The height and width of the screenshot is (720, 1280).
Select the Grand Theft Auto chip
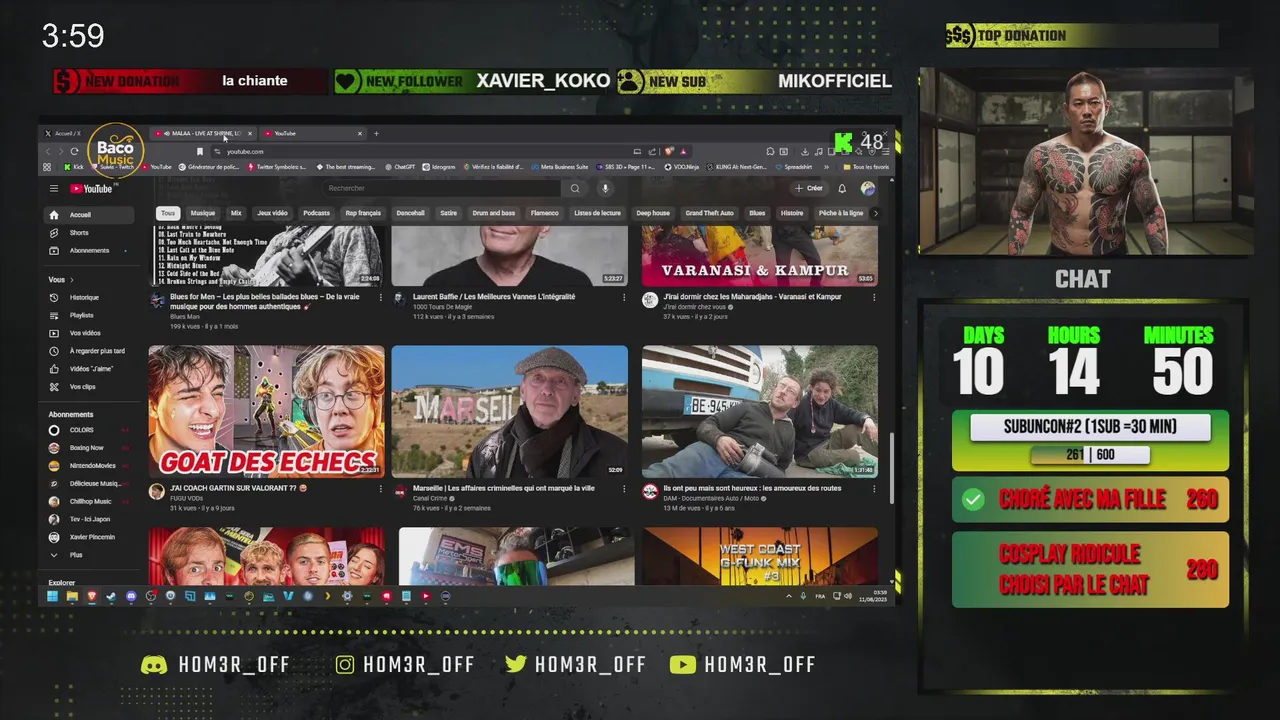point(710,213)
